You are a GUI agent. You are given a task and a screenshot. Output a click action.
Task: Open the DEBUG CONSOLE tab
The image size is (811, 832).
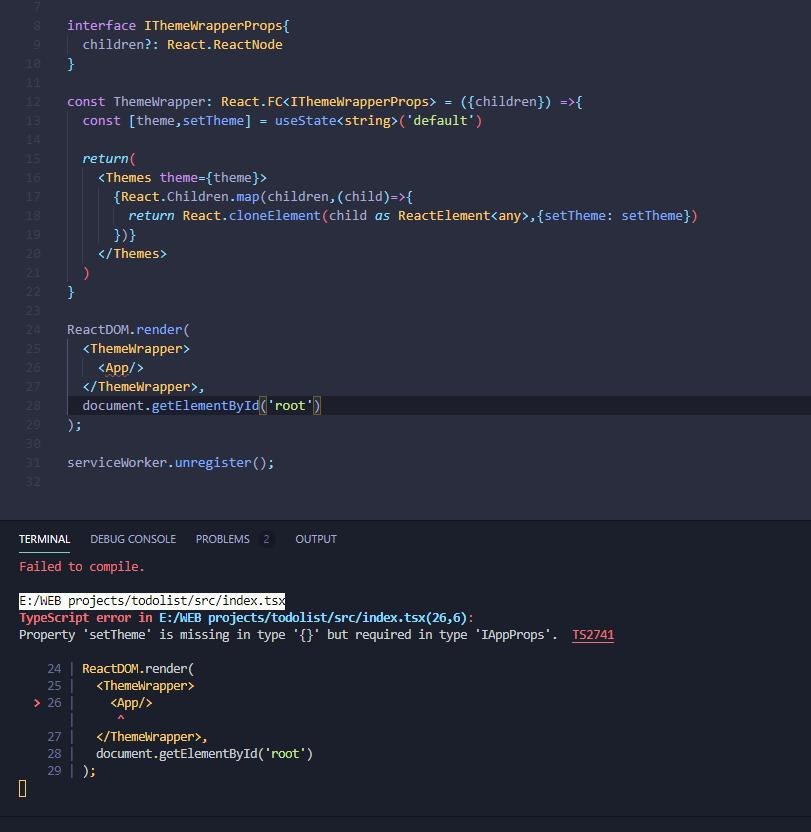(x=133, y=539)
